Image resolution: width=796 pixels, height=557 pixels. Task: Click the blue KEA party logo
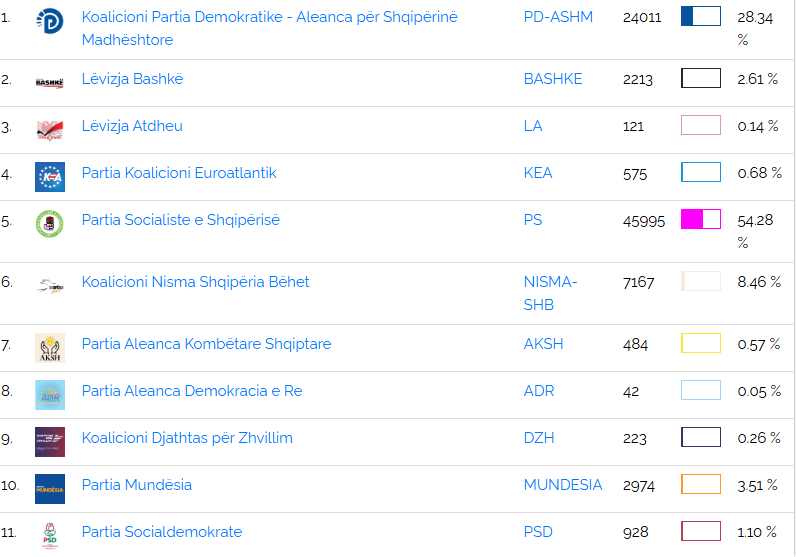tap(49, 176)
